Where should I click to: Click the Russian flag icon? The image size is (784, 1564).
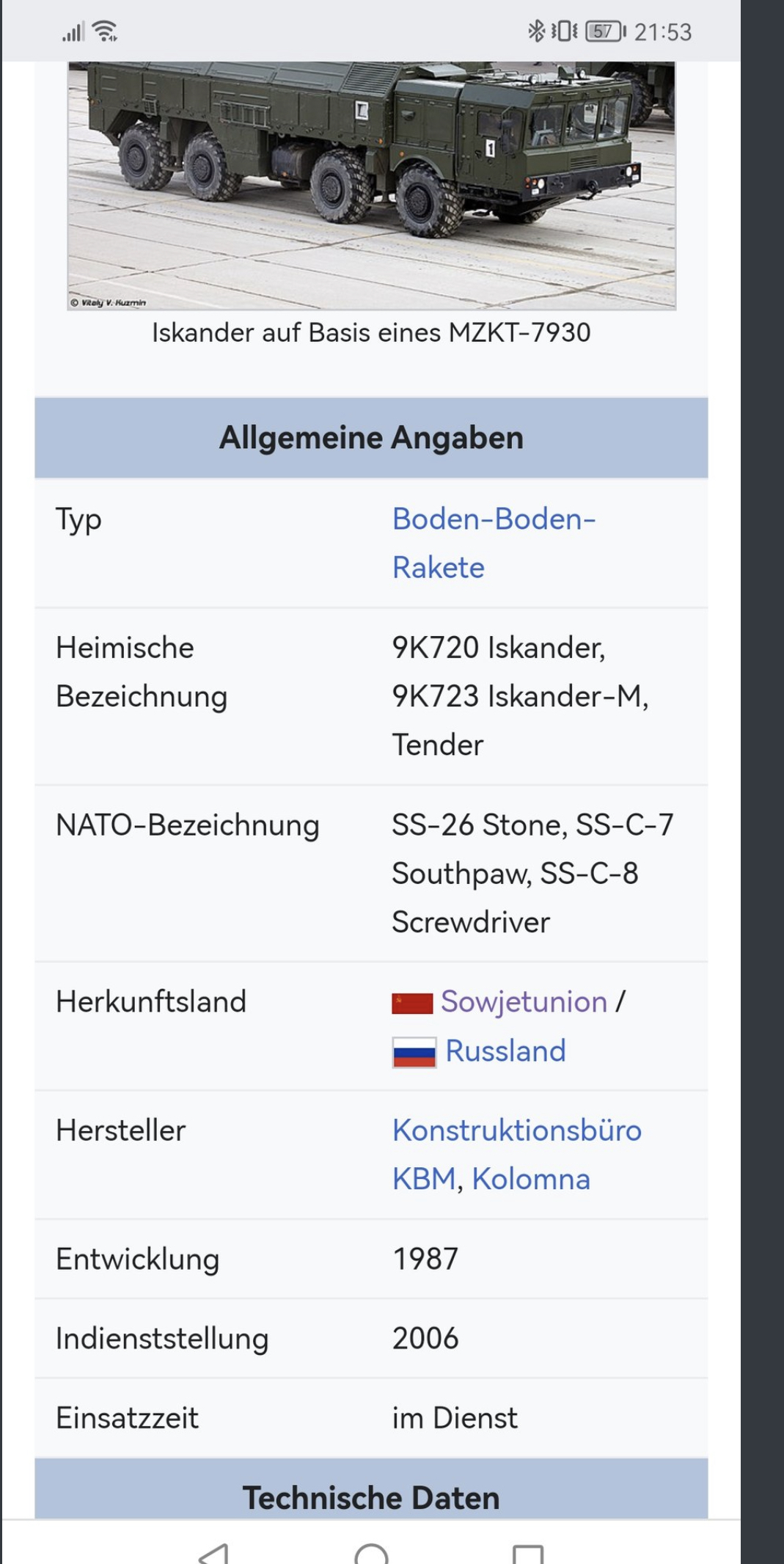click(x=414, y=1052)
